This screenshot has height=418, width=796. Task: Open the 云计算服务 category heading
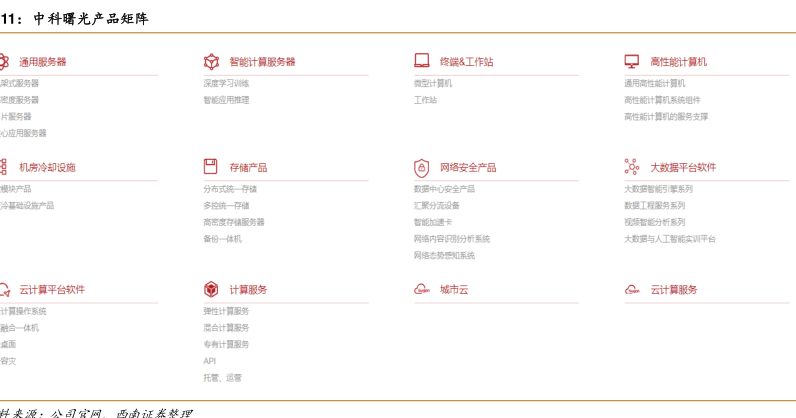[x=674, y=290]
